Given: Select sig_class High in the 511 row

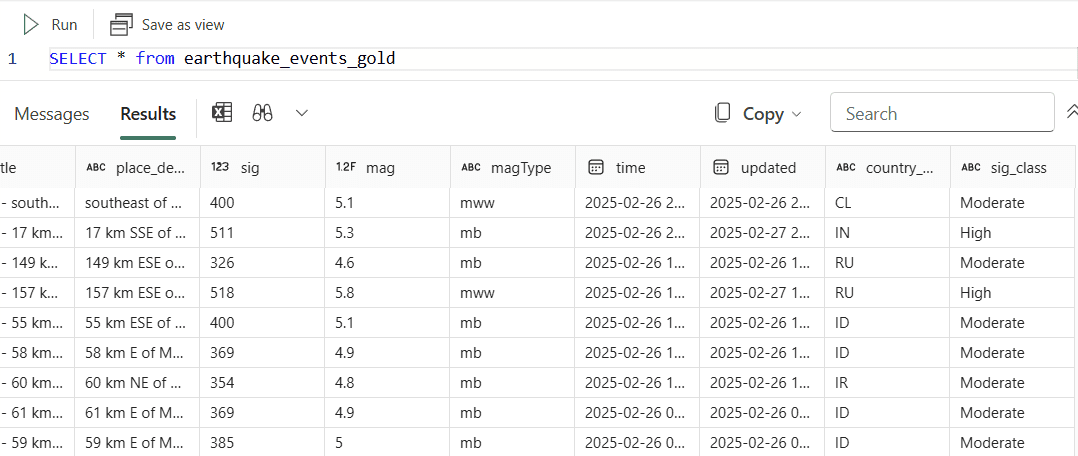Looking at the screenshot, I should click(x=1013, y=233).
